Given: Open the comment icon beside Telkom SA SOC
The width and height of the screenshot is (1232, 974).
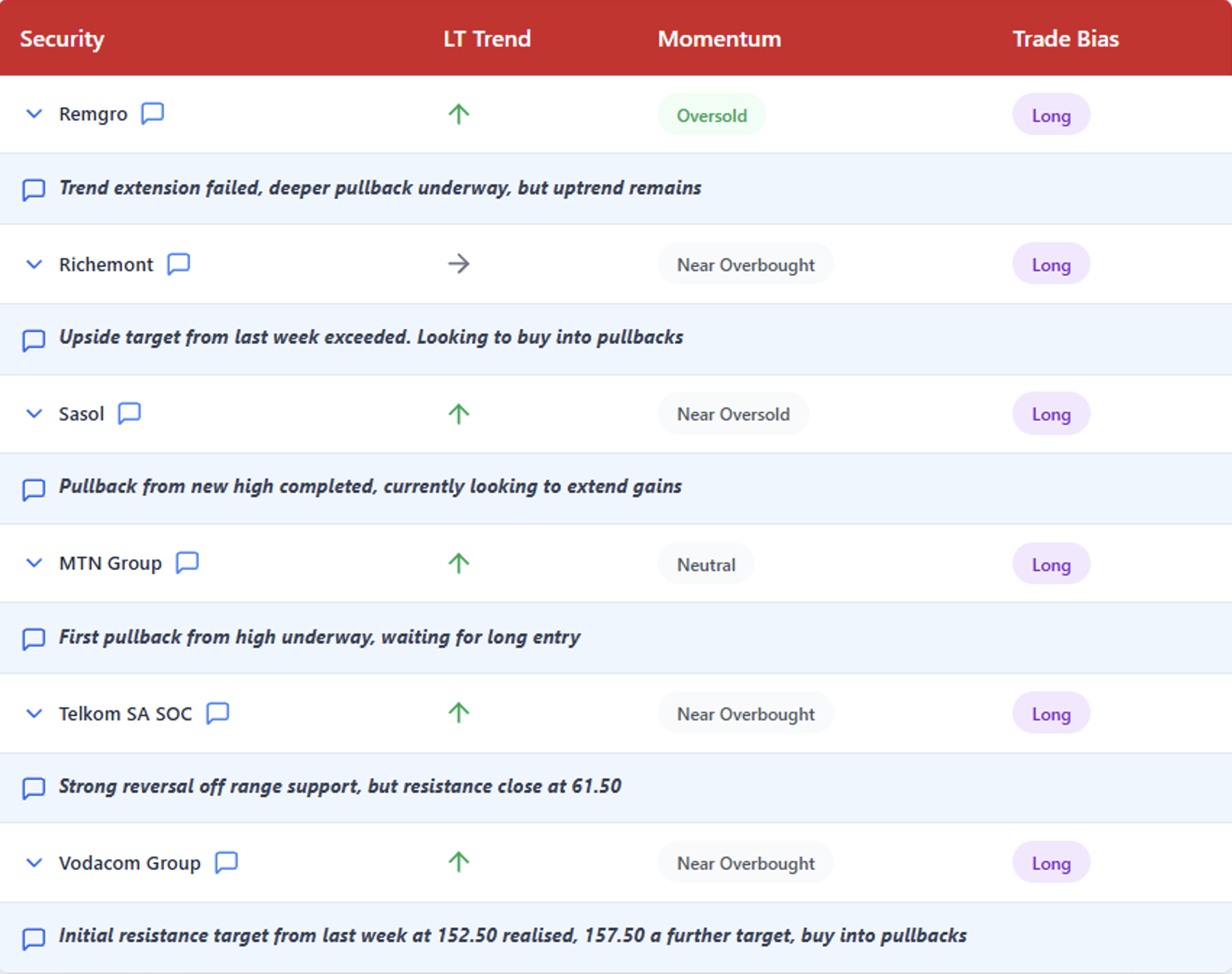Looking at the screenshot, I should (x=218, y=713).
